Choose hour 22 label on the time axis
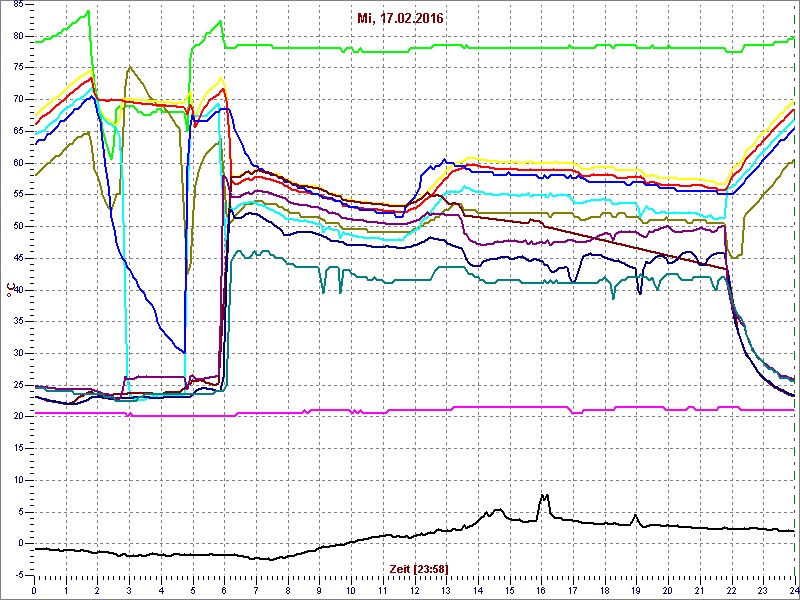800x600 pixels. pyautogui.click(x=731, y=589)
